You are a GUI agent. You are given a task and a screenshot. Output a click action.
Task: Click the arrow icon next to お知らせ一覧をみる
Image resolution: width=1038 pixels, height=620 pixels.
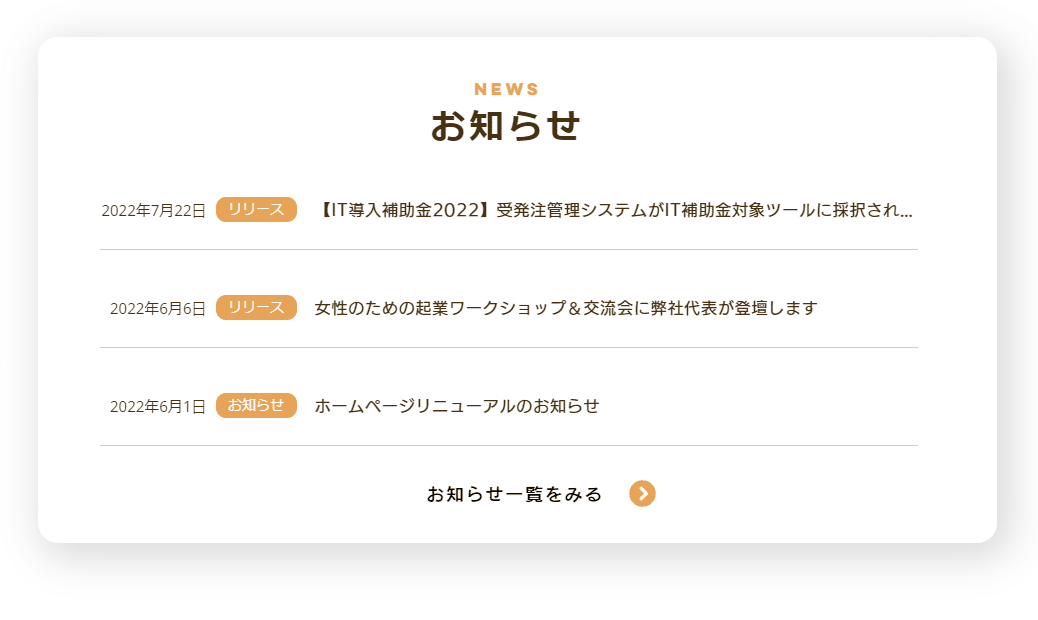[644, 493]
